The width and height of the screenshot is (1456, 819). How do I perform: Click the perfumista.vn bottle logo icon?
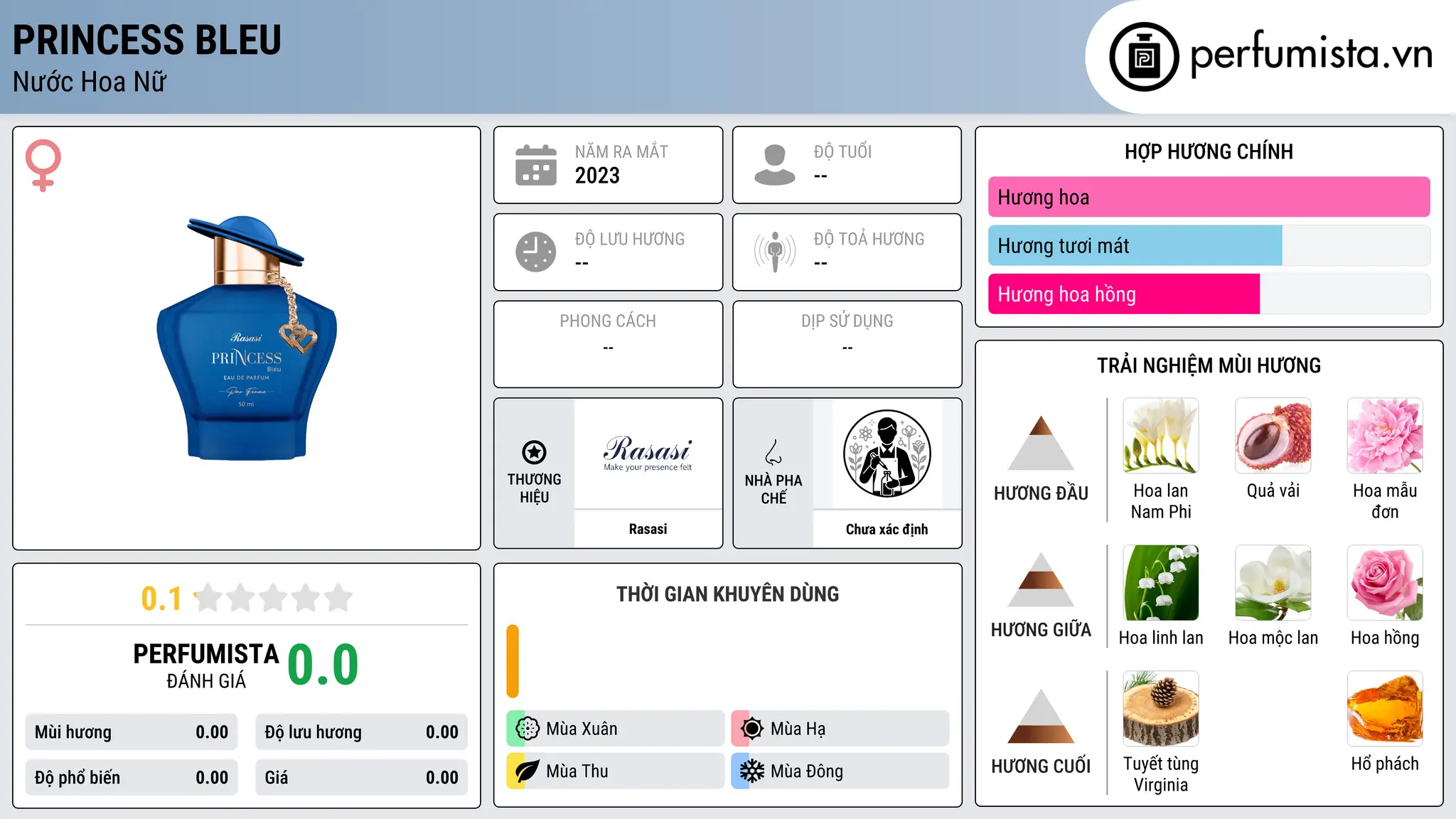[x=1144, y=57]
